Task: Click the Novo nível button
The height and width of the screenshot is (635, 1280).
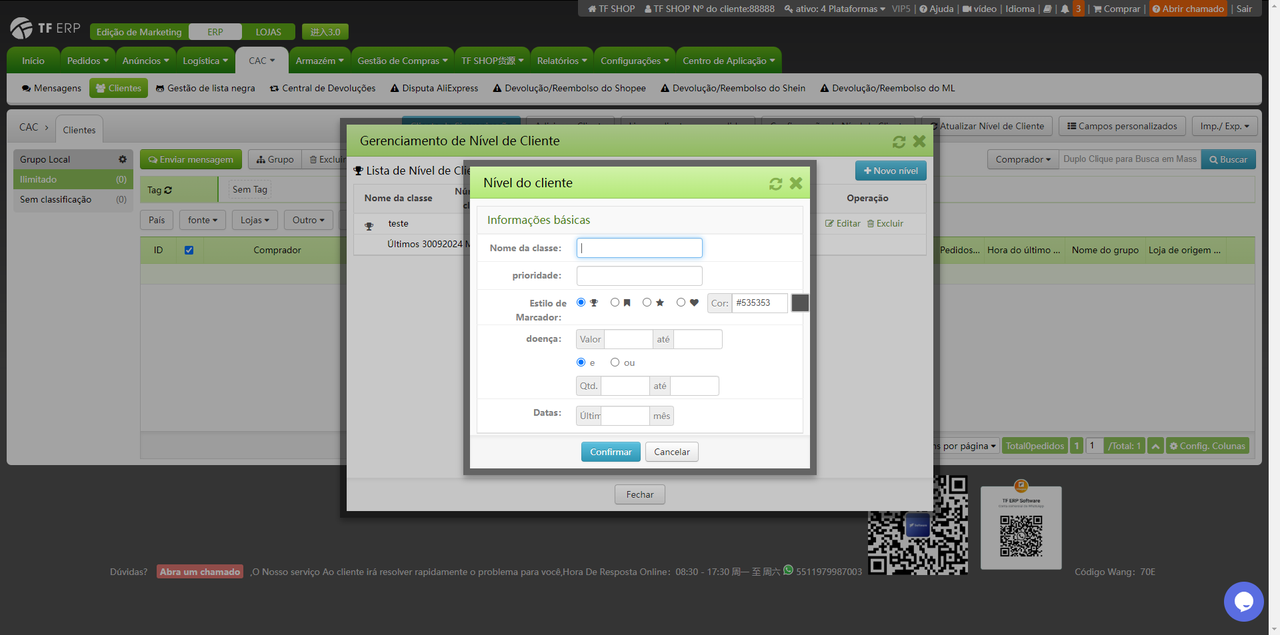Action: click(x=890, y=171)
